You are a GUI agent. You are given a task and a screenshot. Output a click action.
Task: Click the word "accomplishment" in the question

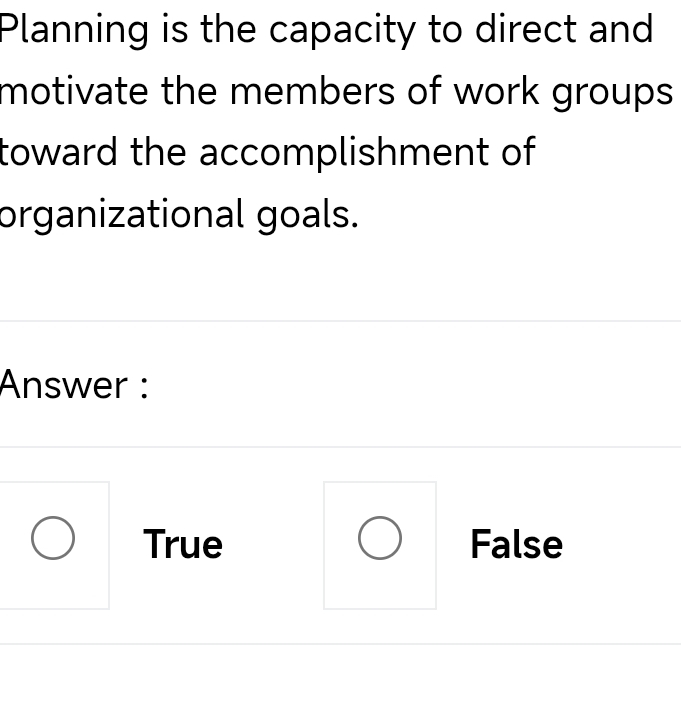(x=342, y=153)
